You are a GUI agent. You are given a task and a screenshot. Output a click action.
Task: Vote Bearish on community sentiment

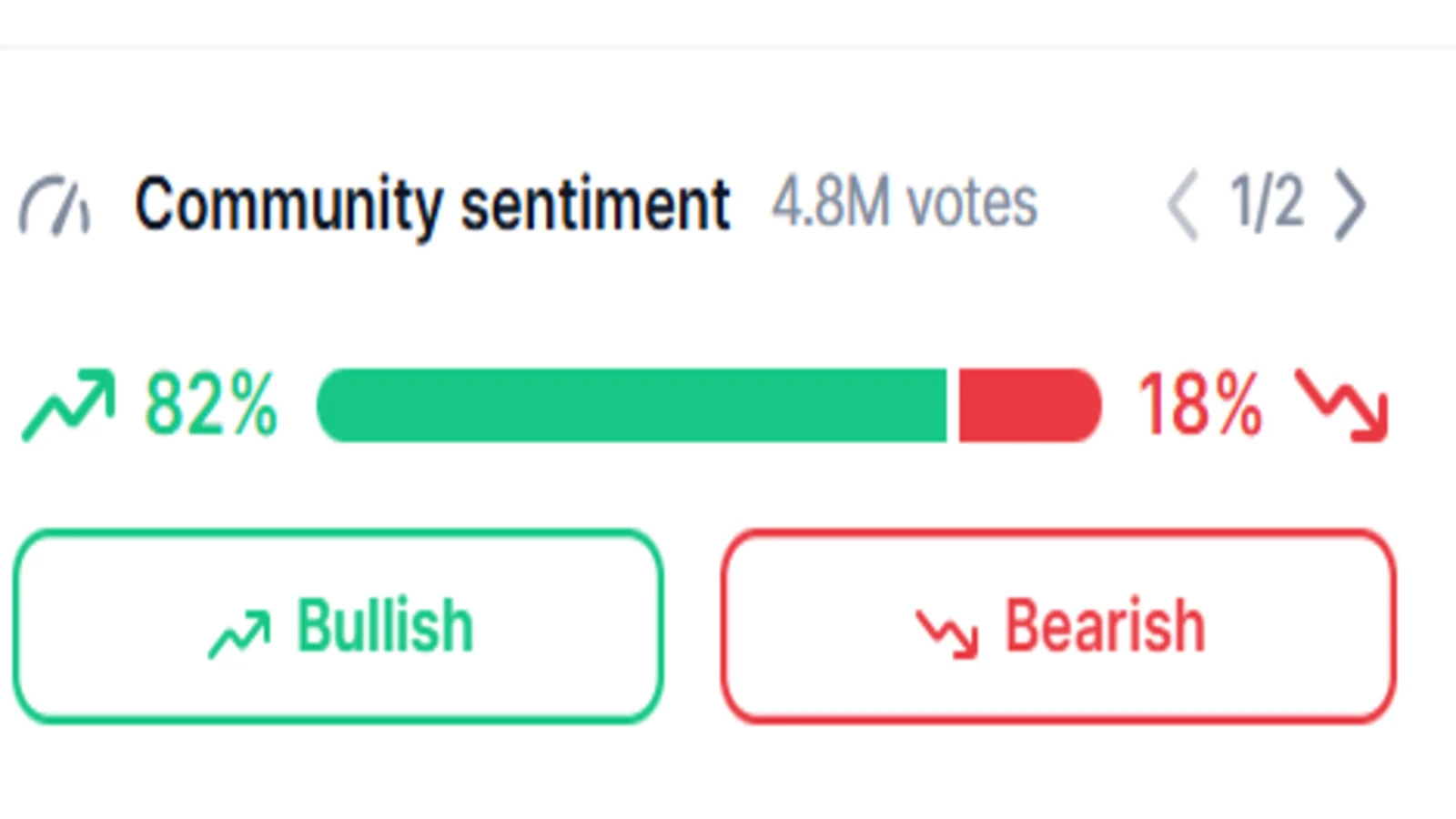pyautogui.click(x=1058, y=626)
